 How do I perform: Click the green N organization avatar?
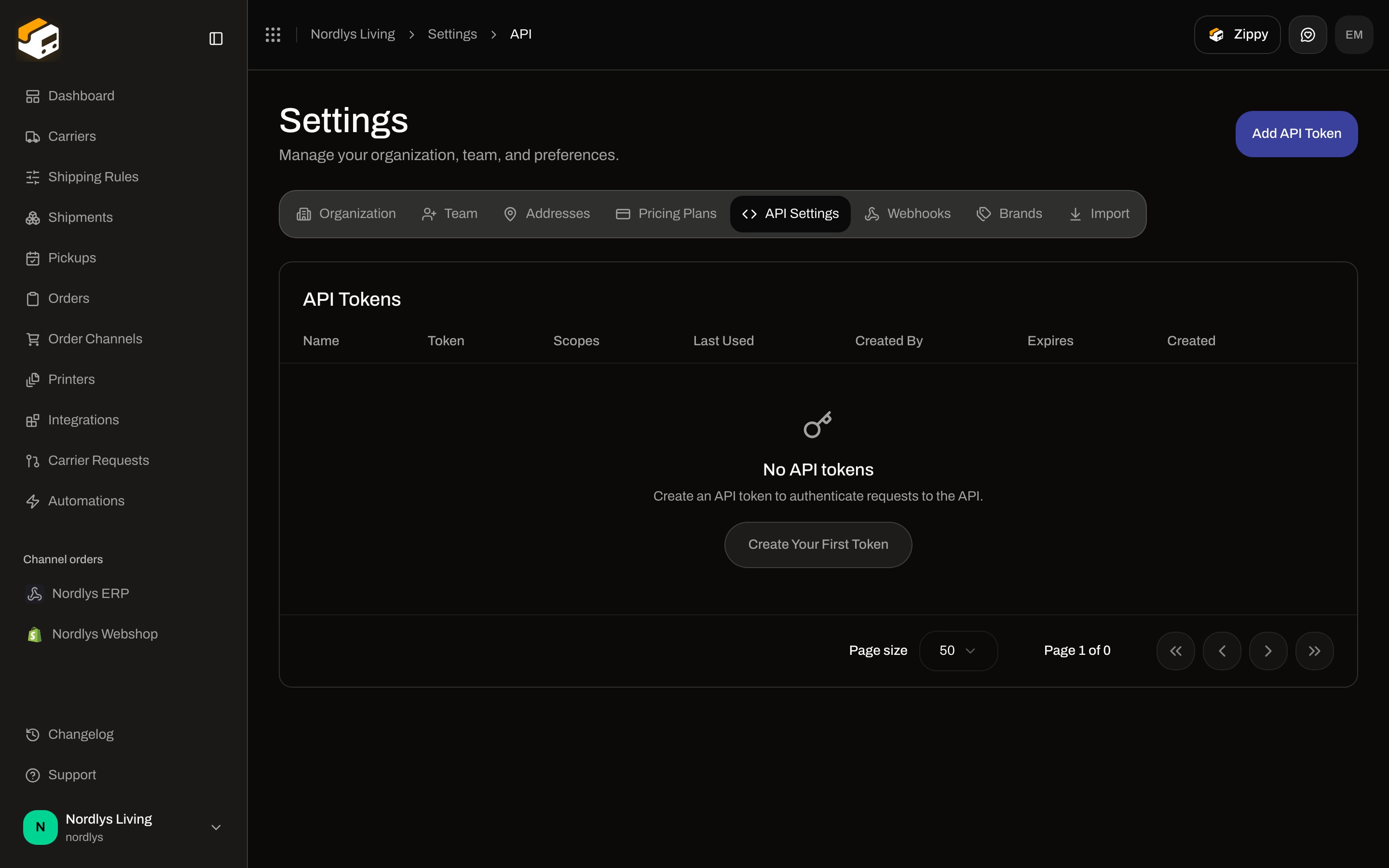[40, 827]
